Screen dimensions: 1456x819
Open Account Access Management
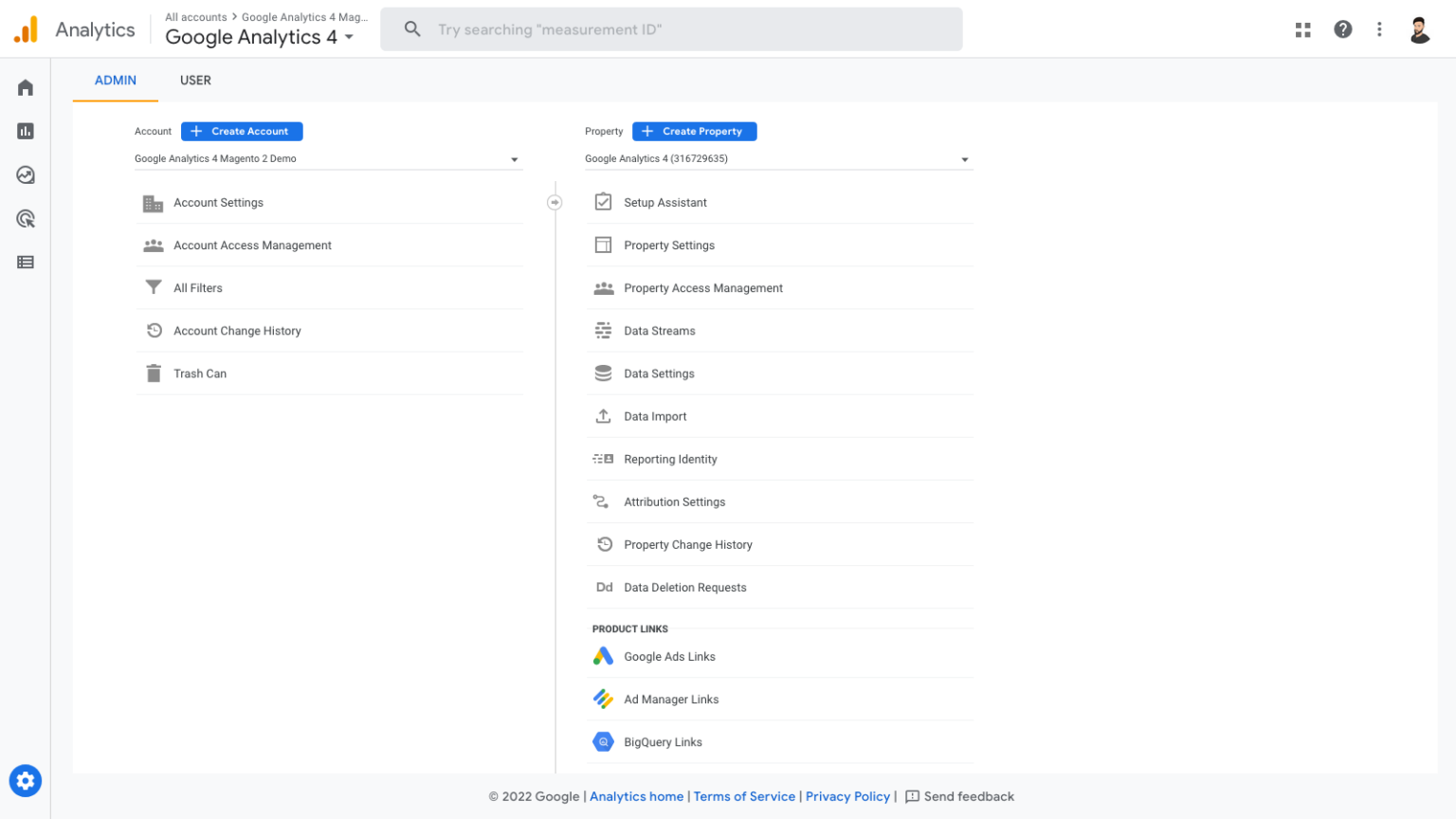coord(329,246)
